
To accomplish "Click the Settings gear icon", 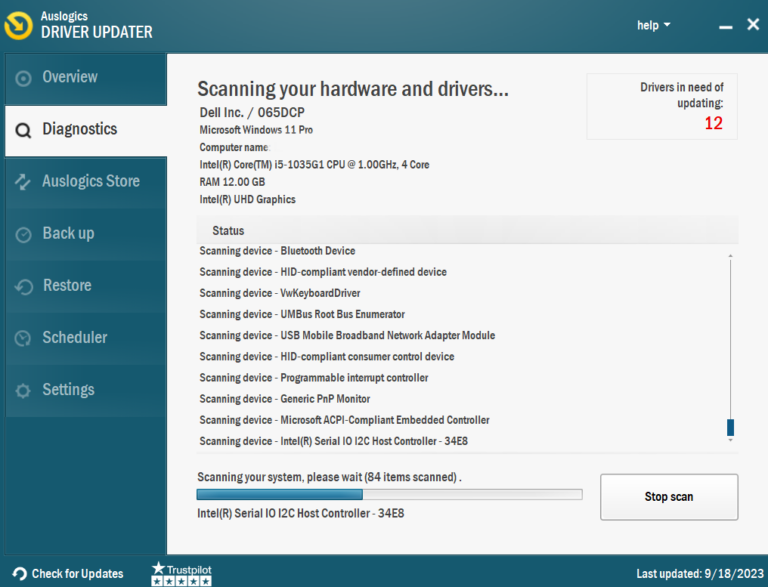I will [23, 391].
